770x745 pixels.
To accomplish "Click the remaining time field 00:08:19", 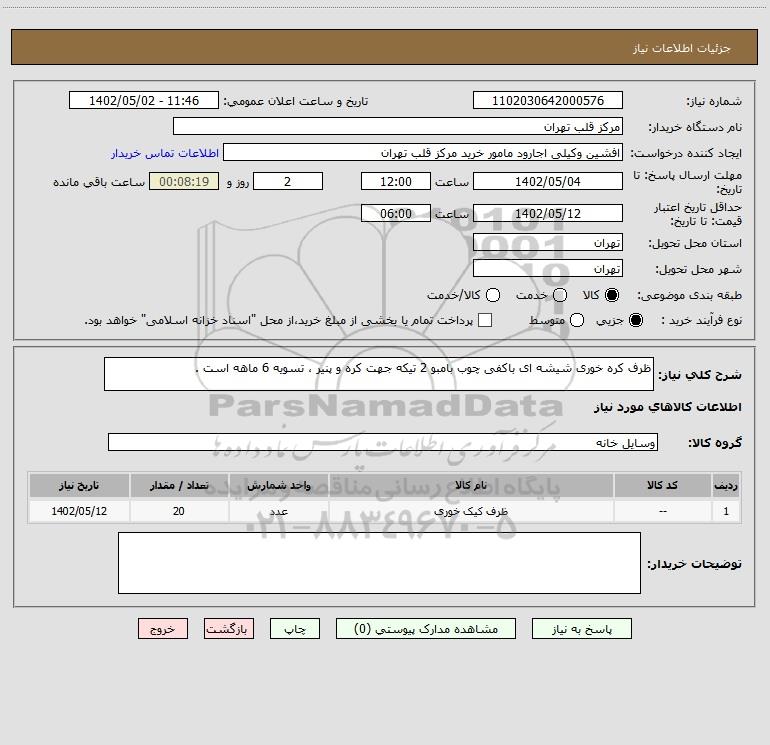I will coord(184,181).
